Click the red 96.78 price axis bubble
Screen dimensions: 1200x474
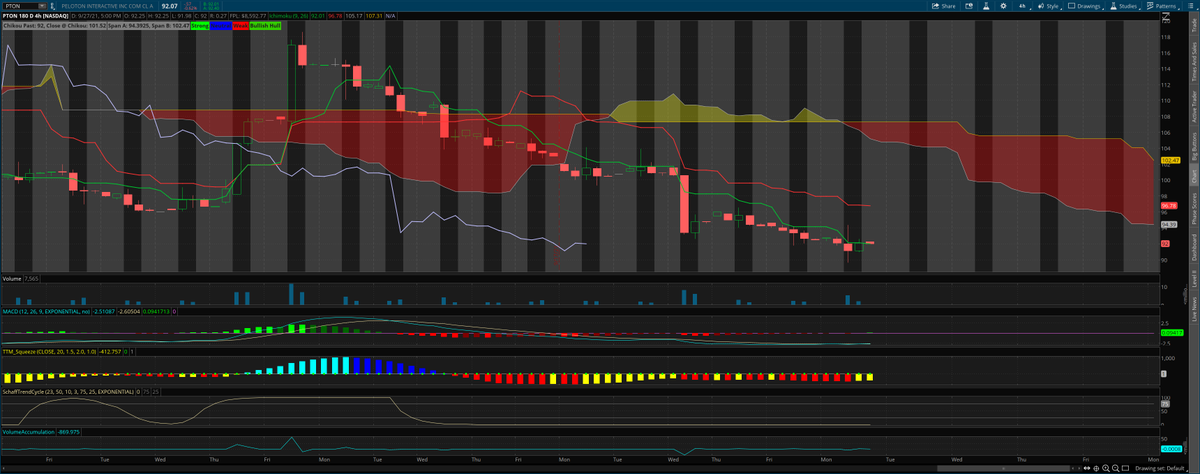pos(1168,206)
